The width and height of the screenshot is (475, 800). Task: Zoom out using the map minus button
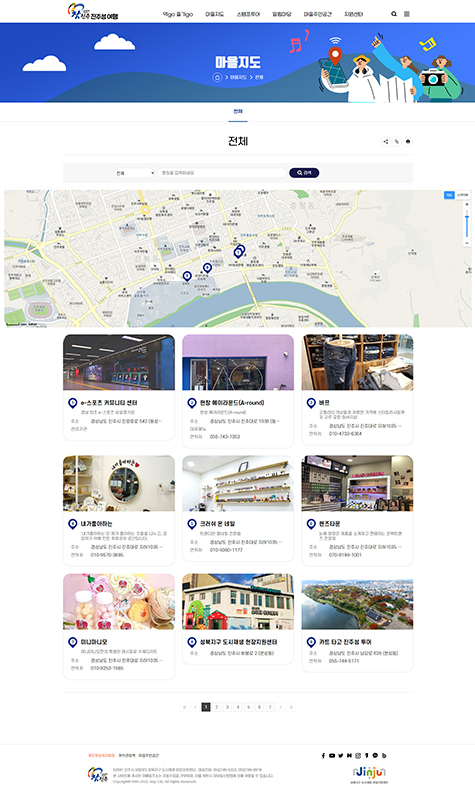point(467,243)
